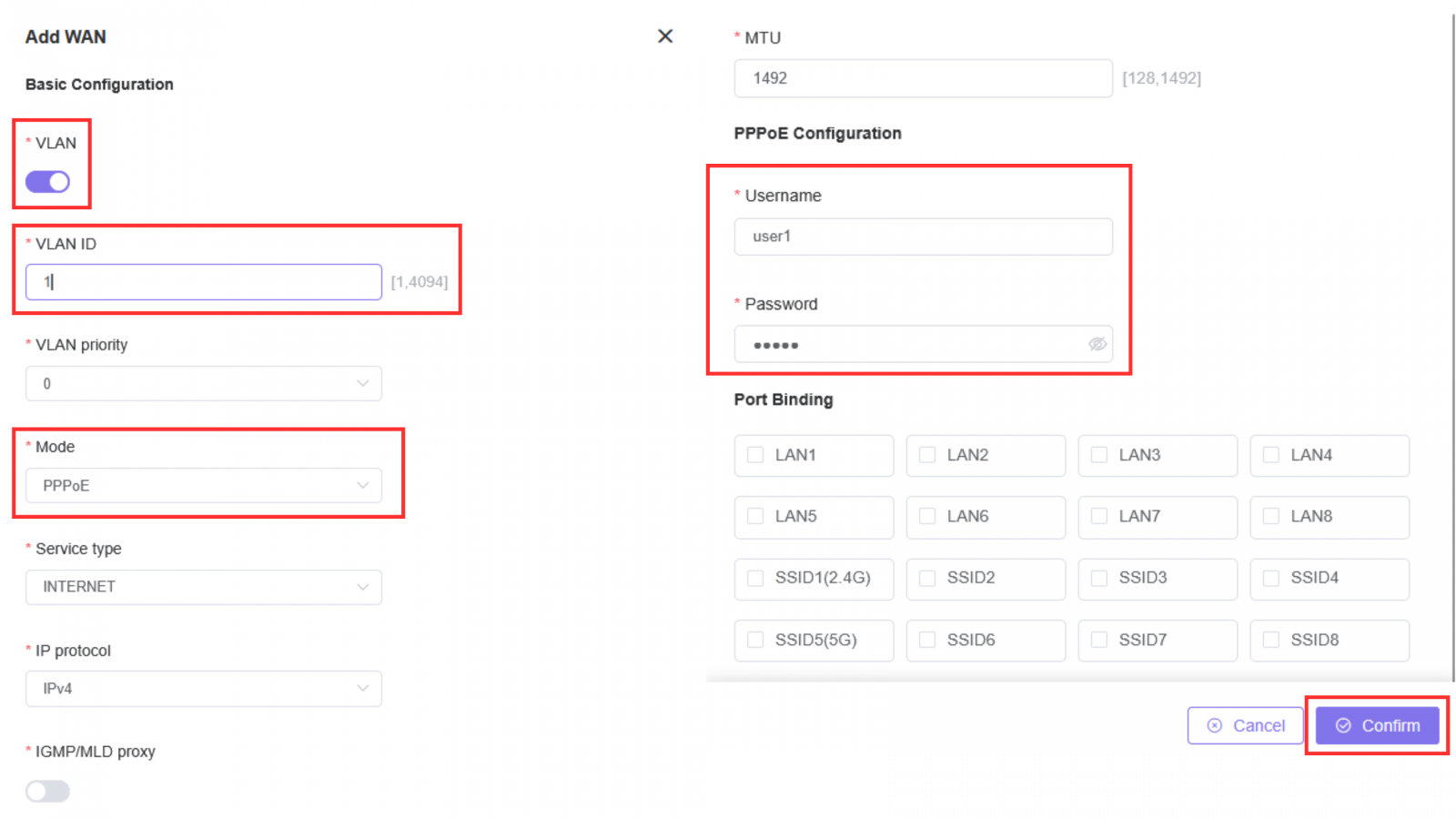Select the SSID1(2.4G) checkbox
The height and width of the screenshot is (819, 1456).
point(755,579)
